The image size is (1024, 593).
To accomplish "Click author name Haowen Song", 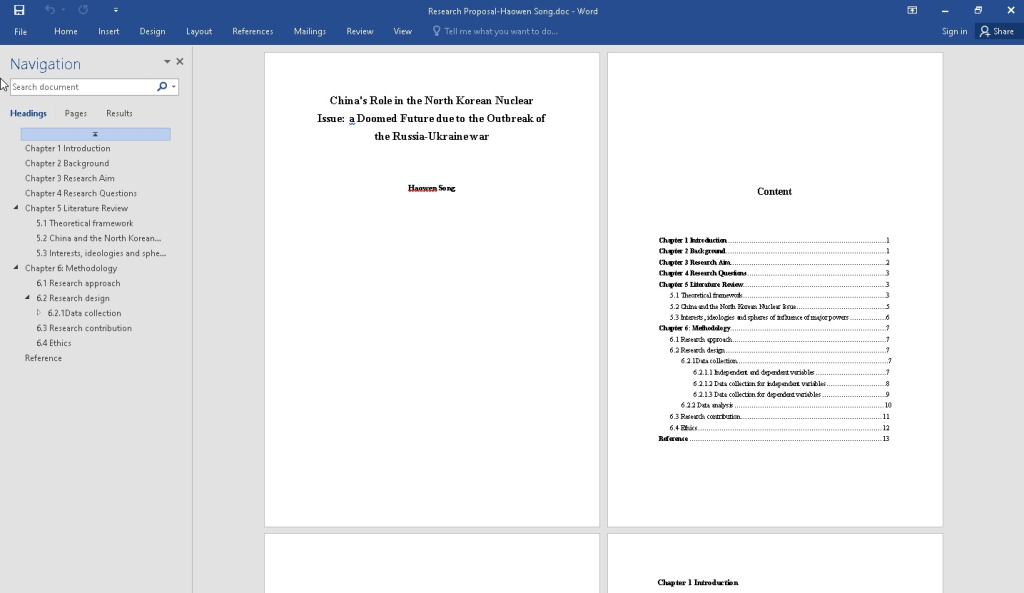I will 432,188.
